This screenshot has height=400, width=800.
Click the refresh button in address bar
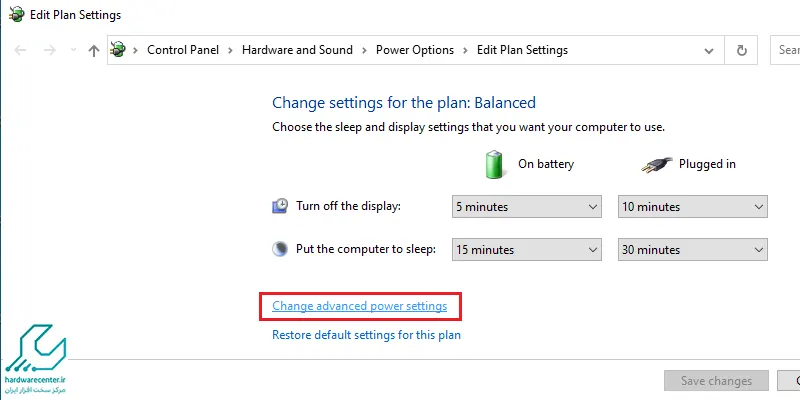741,50
